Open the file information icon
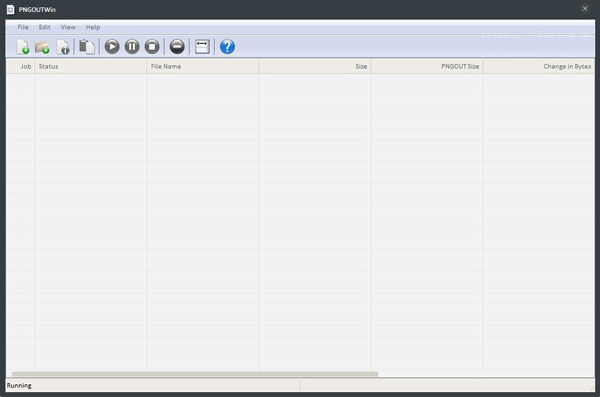This screenshot has width=600, height=397. click(x=63, y=47)
